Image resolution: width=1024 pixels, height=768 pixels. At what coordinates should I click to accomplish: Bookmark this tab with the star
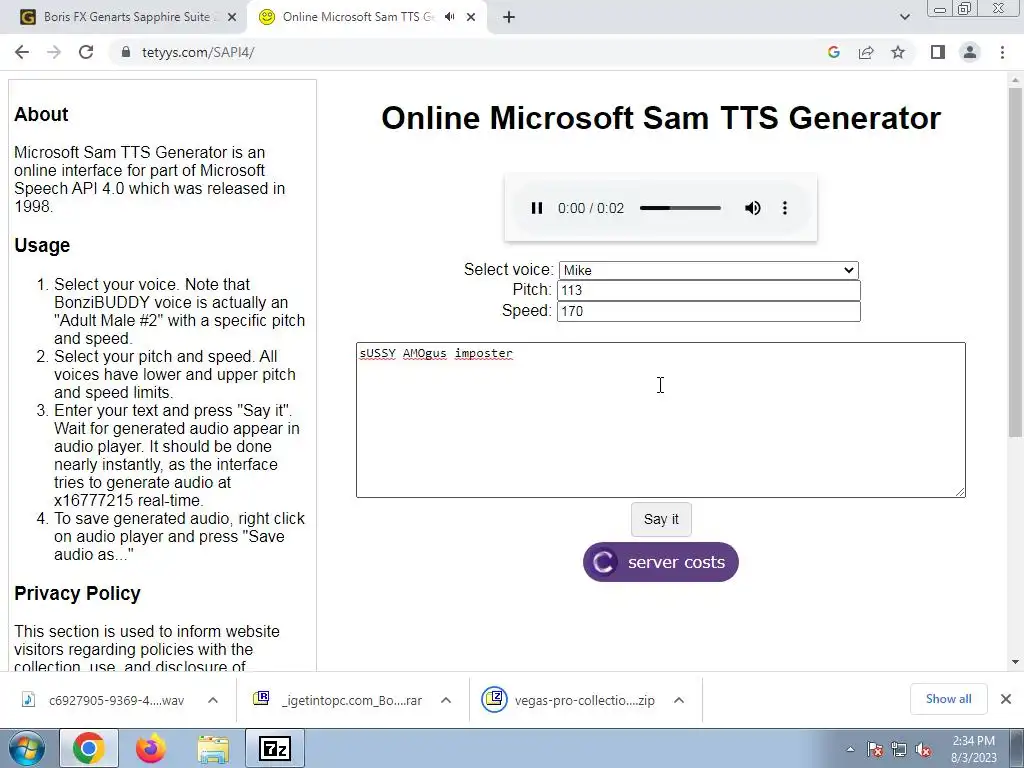[898, 52]
